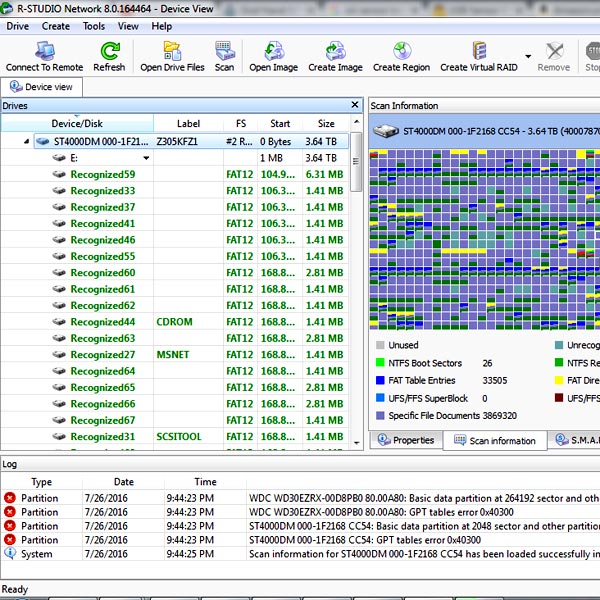This screenshot has width=600, height=600.
Task: Click the Recognized55 drive icon
Action: pyautogui.click(x=59, y=256)
